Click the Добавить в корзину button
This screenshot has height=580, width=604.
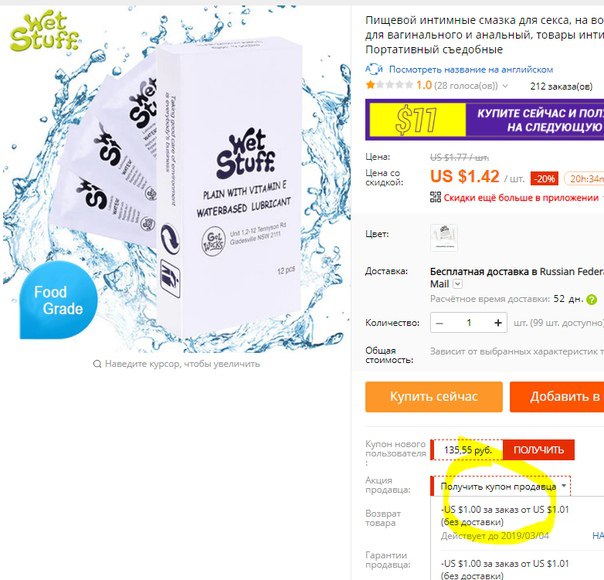pyautogui.click(x=557, y=397)
